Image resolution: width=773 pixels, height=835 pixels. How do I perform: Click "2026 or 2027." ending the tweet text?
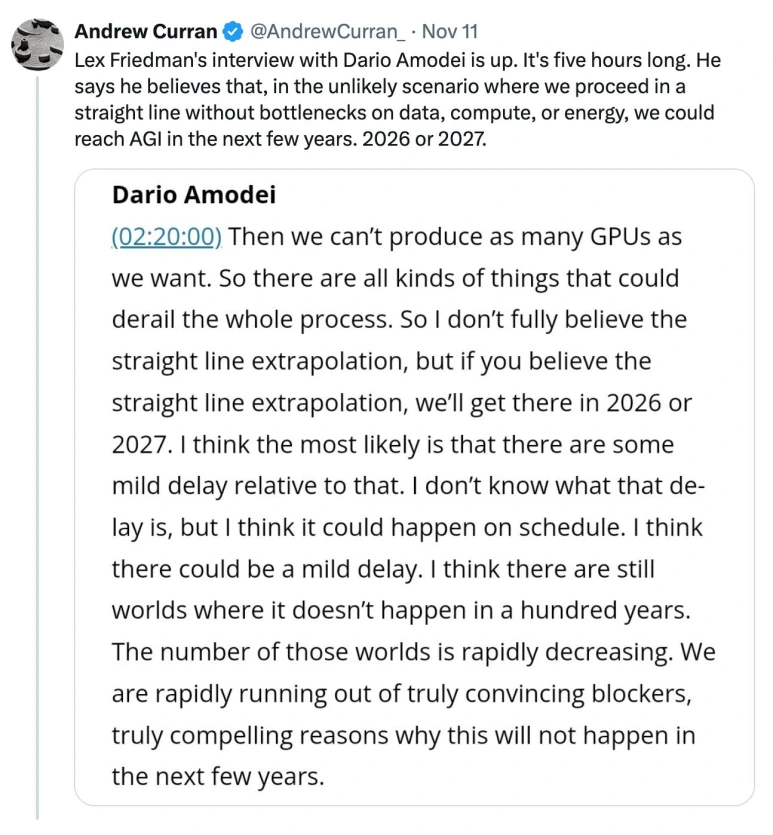pos(425,139)
